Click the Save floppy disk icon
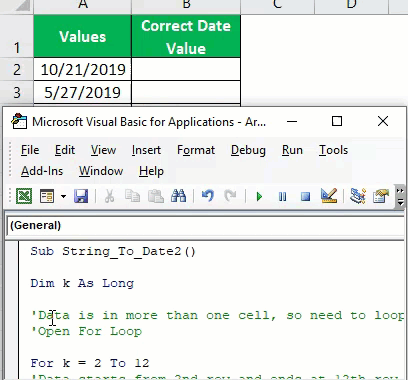 tap(81, 196)
